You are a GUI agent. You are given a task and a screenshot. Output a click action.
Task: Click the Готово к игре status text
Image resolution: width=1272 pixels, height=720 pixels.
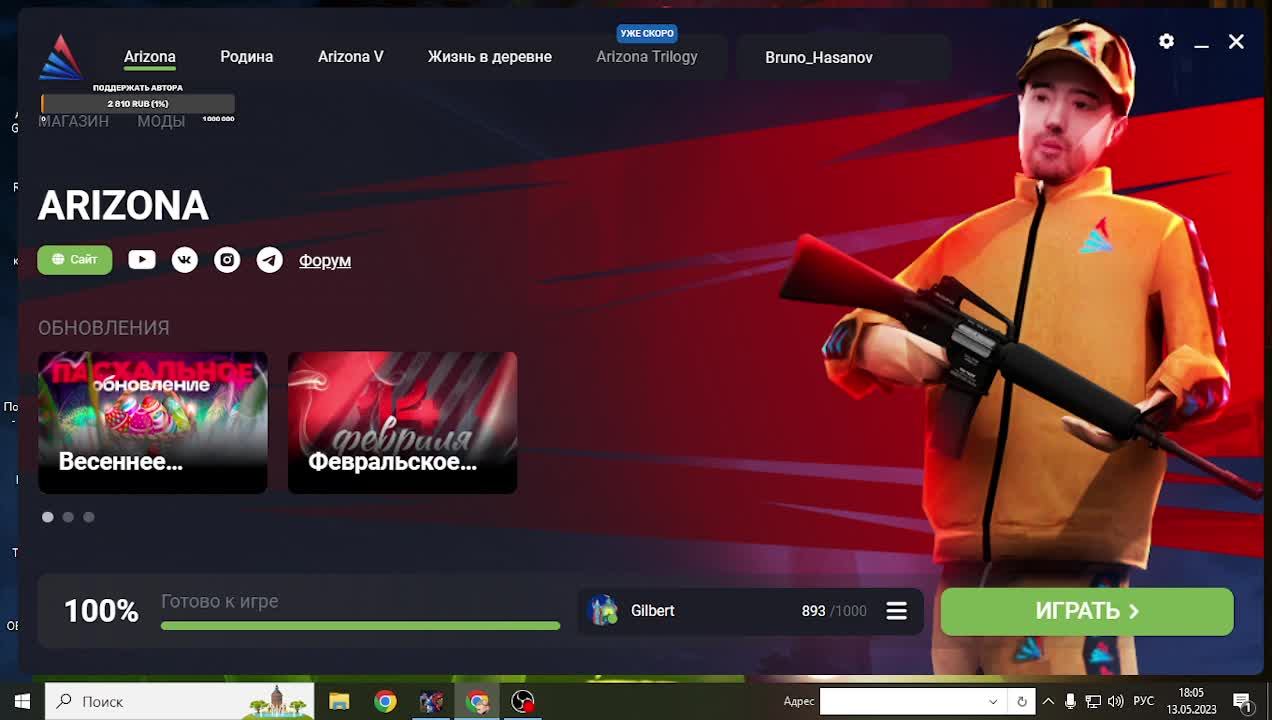tap(220, 601)
